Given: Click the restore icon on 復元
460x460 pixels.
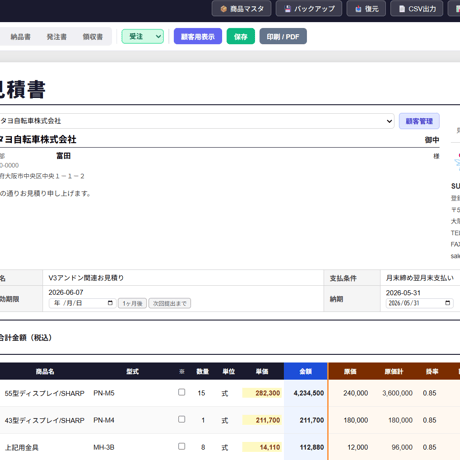Looking at the screenshot, I should 358,9.
